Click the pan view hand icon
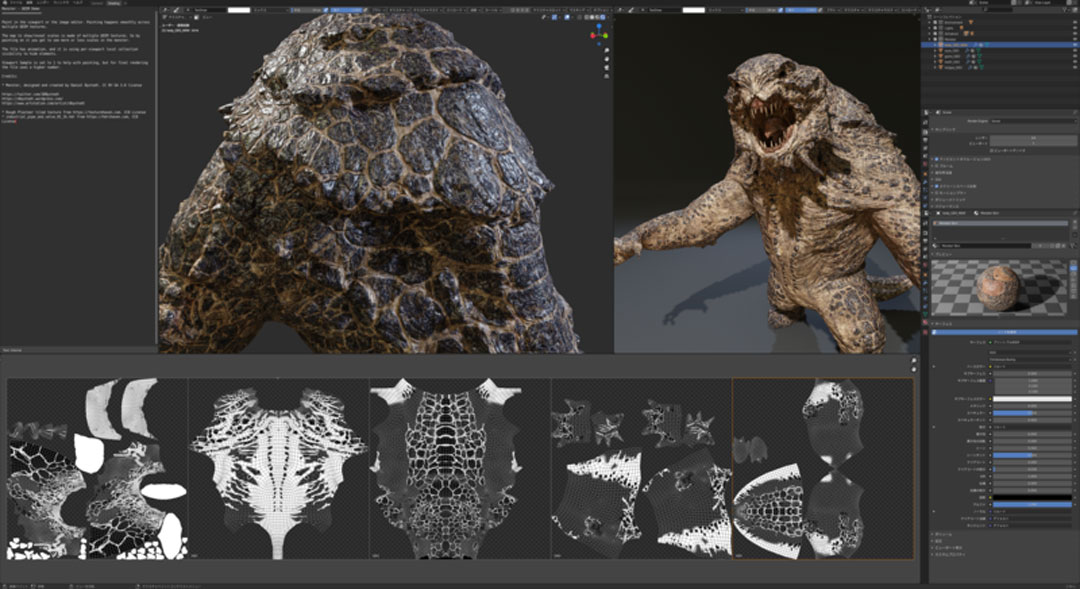This screenshot has width=1080, height=589. coord(607,60)
